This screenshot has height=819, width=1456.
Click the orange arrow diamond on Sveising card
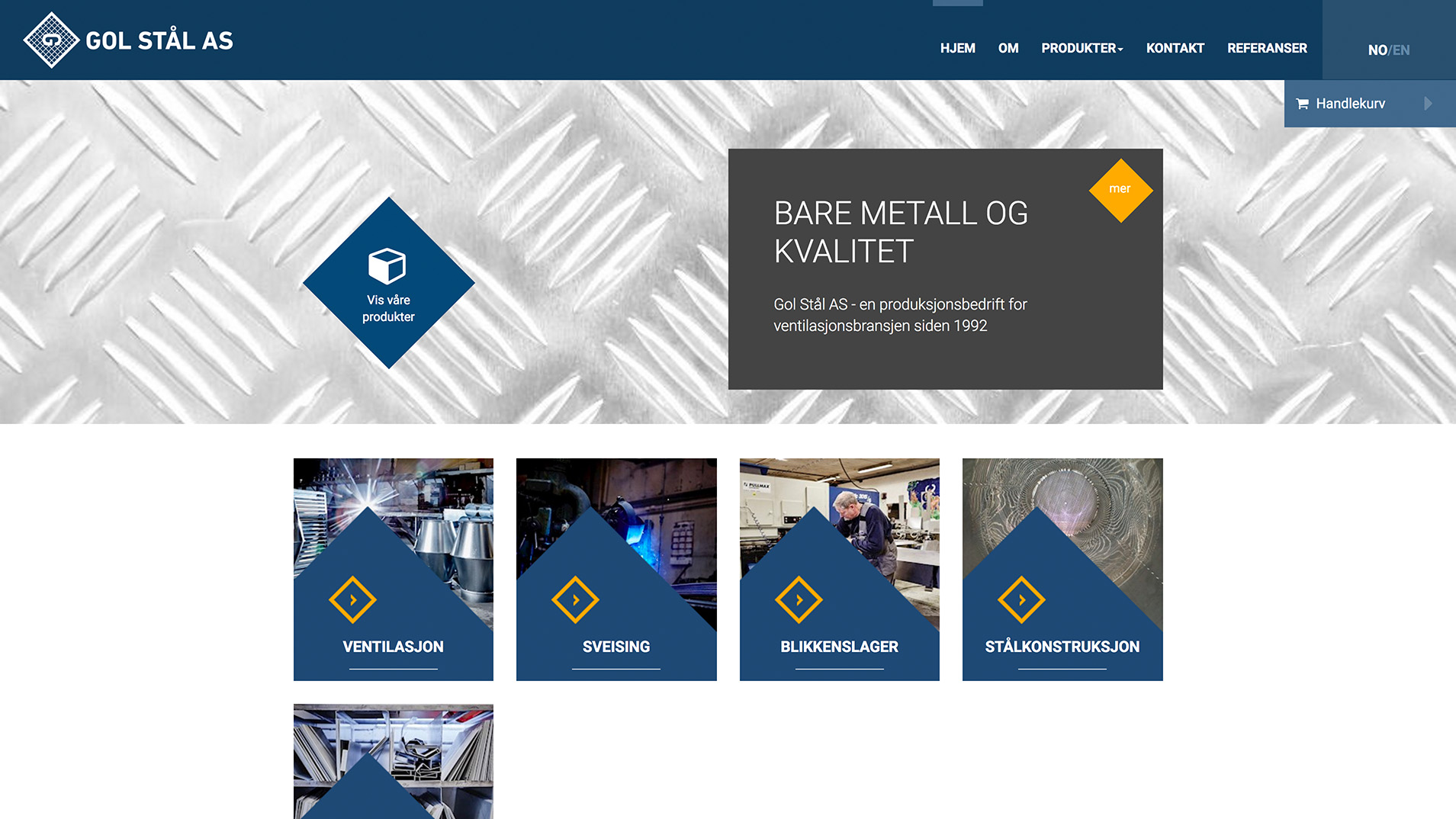(575, 600)
